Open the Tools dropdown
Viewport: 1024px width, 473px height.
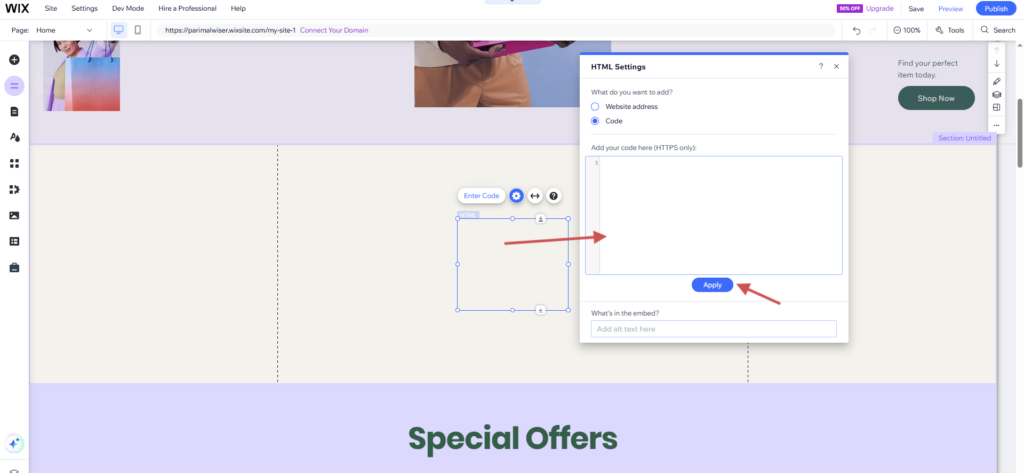tap(950, 30)
